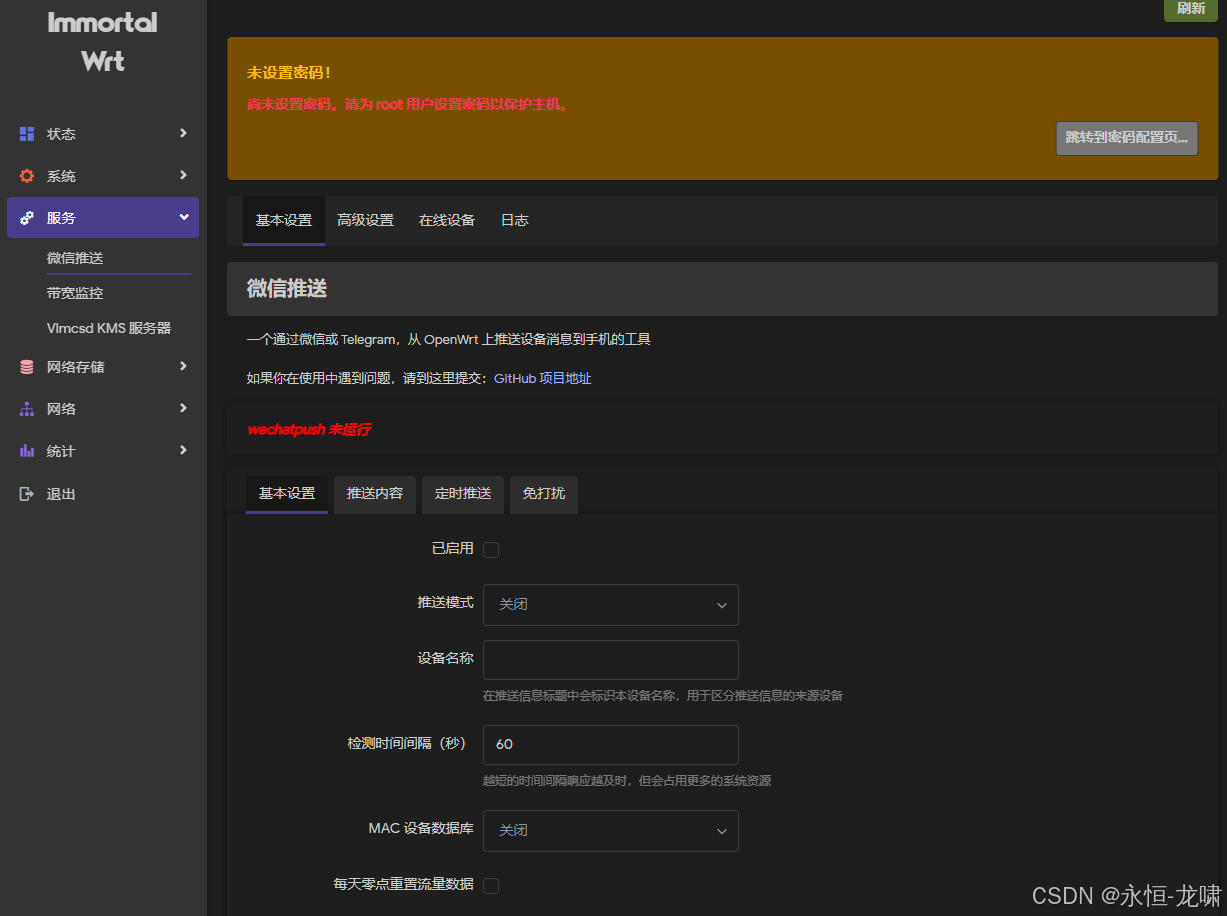Toggle the 每天零点重置流量数据 checkbox
Screen dimensions: 1227x916
click(491, 885)
